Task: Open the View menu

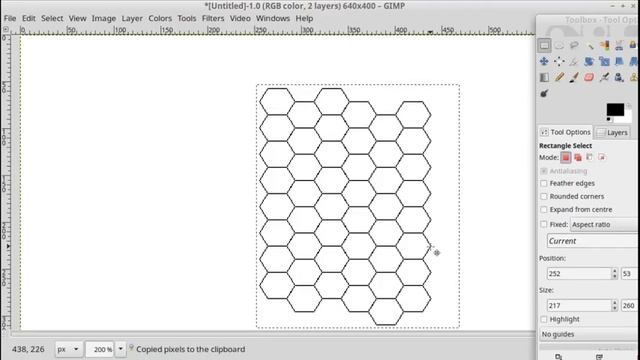Action: point(78,18)
